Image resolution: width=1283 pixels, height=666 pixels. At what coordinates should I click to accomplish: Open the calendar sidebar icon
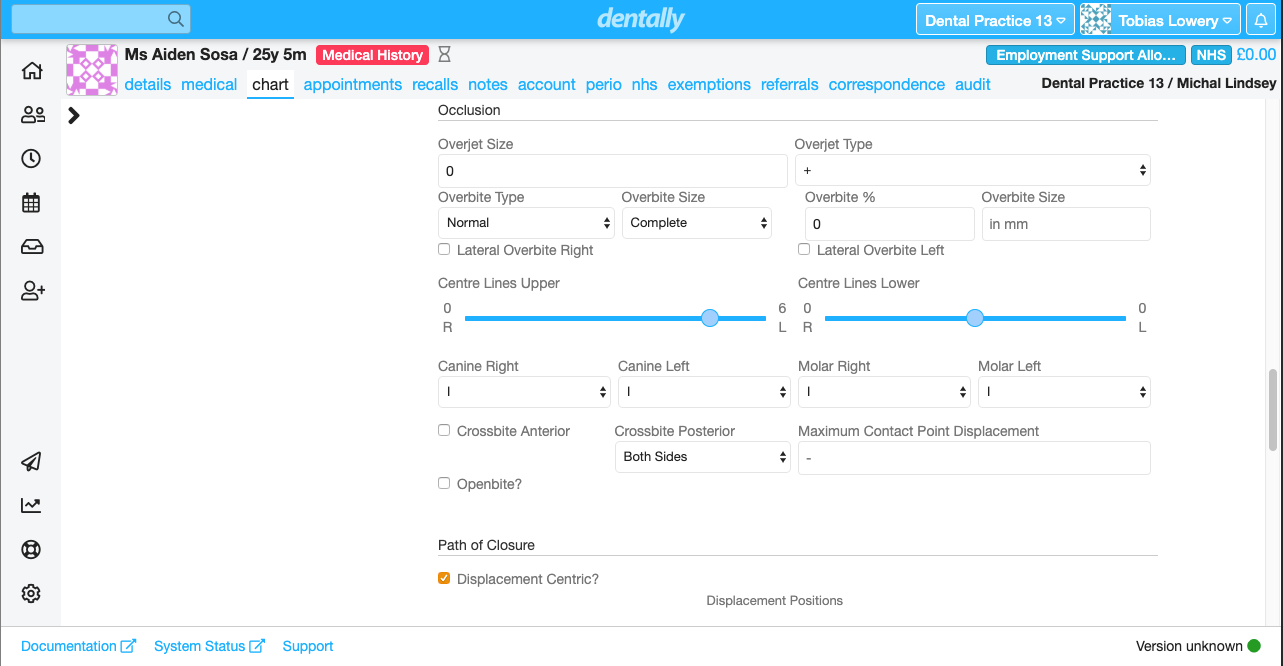click(32, 203)
